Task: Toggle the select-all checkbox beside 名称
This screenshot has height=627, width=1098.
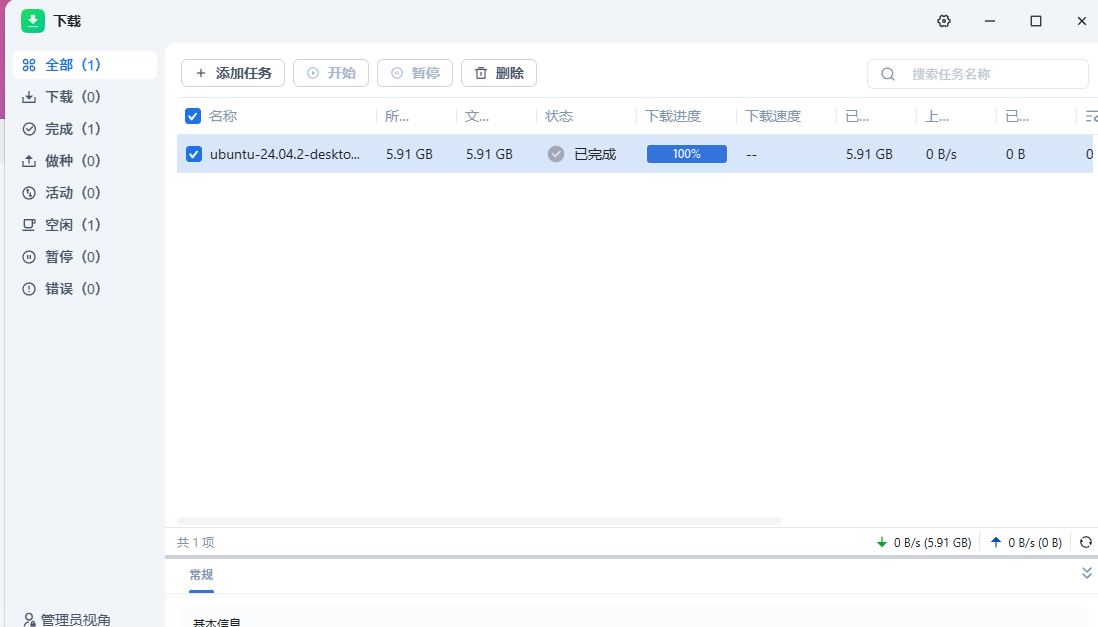Action: click(193, 116)
